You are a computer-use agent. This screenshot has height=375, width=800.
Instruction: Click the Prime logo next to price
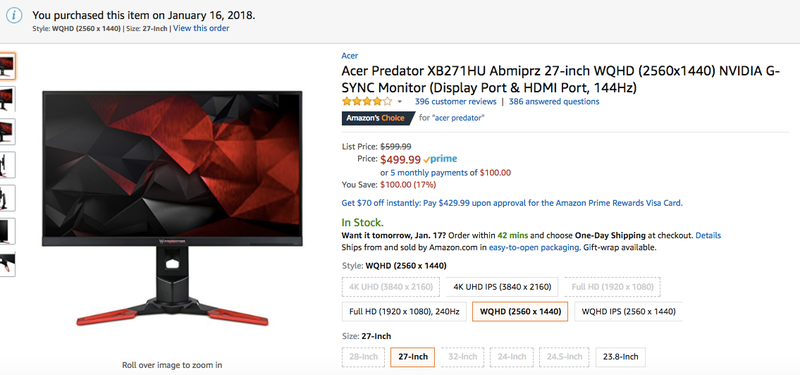point(440,159)
